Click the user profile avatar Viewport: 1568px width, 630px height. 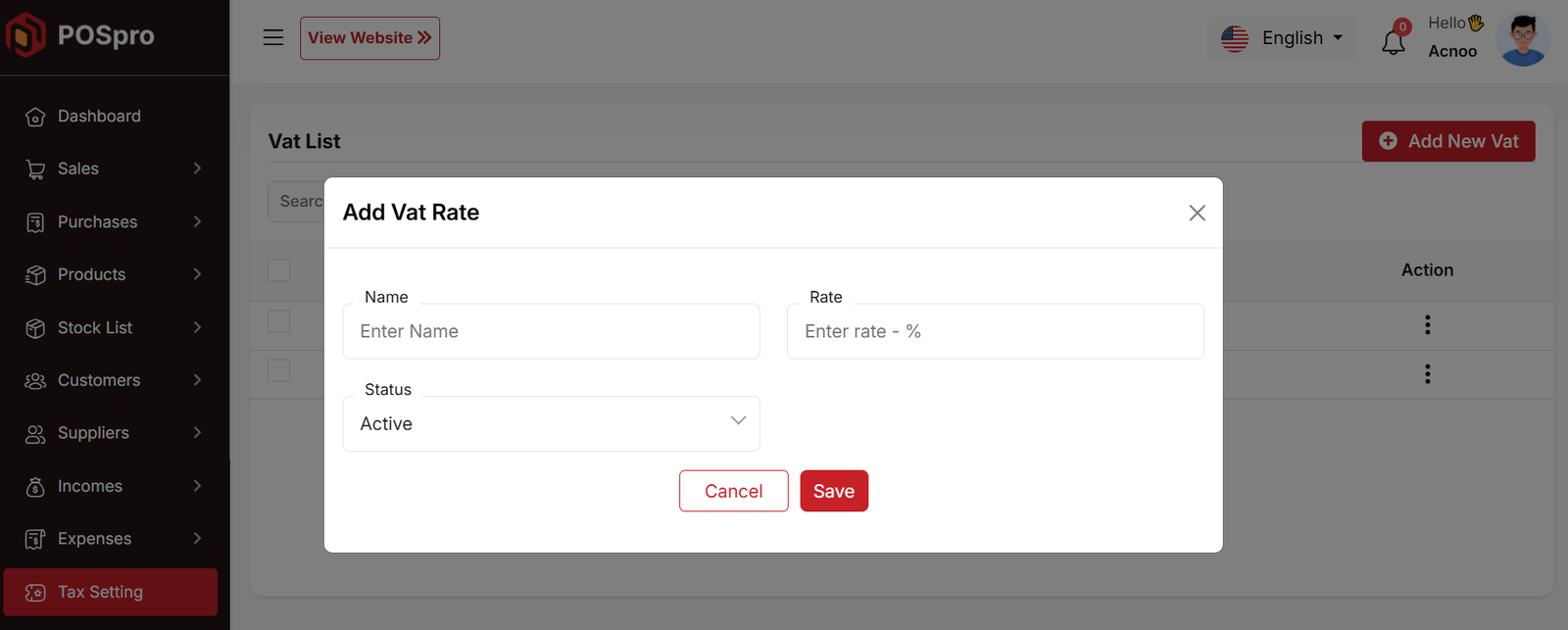point(1523,39)
